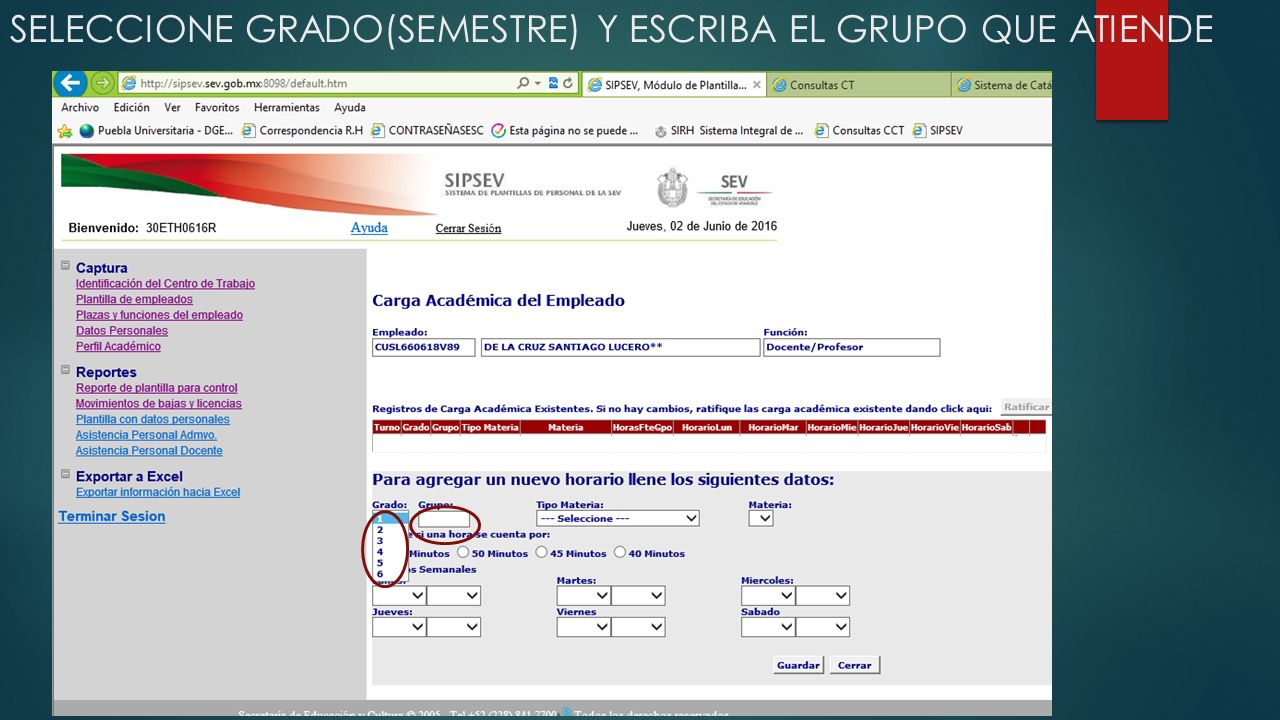Click the favorites star icon in the bookmarks bar
The width and height of the screenshot is (1280, 720).
click(x=65, y=130)
